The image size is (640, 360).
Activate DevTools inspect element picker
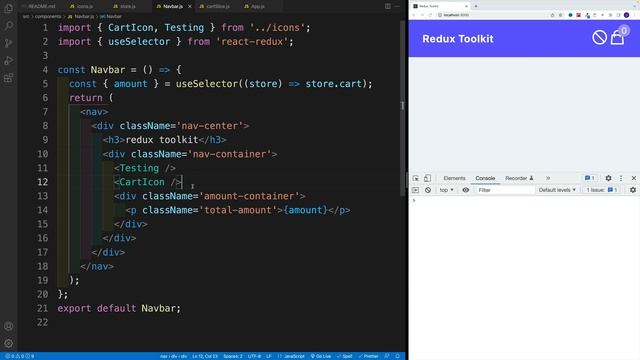coord(416,178)
